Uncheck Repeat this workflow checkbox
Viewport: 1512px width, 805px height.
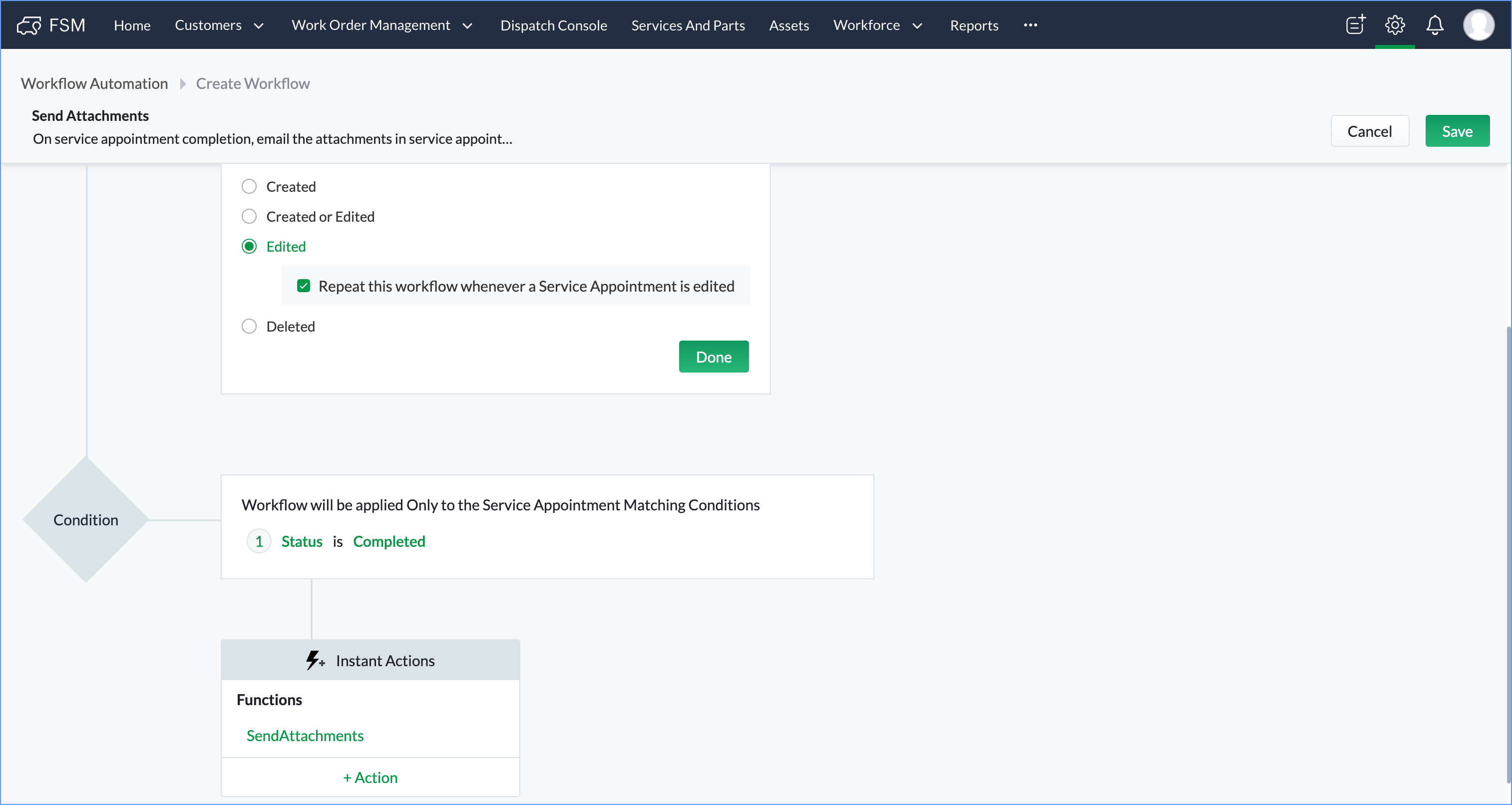(304, 286)
